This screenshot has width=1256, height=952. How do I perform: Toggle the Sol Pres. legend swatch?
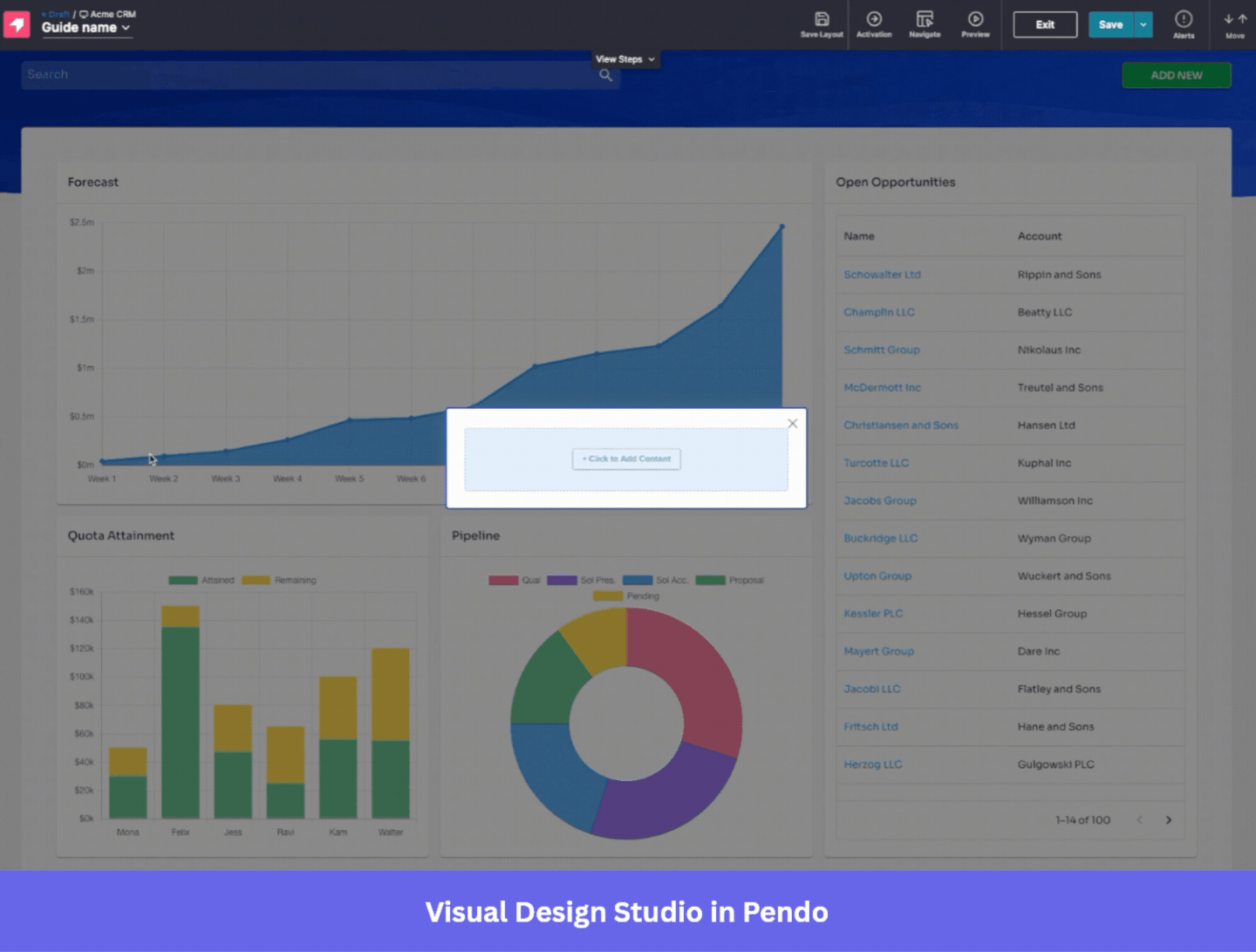click(562, 580)
